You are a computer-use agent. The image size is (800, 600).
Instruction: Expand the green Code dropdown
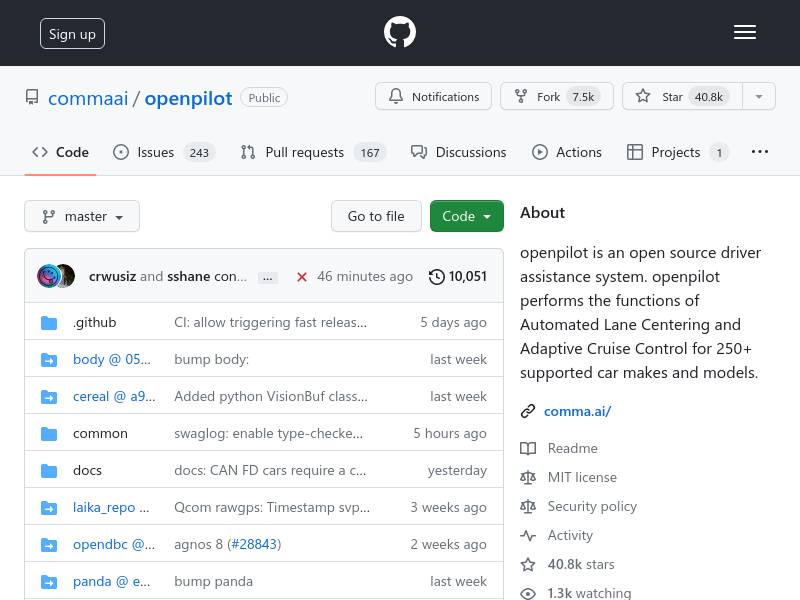click(466, 216)
